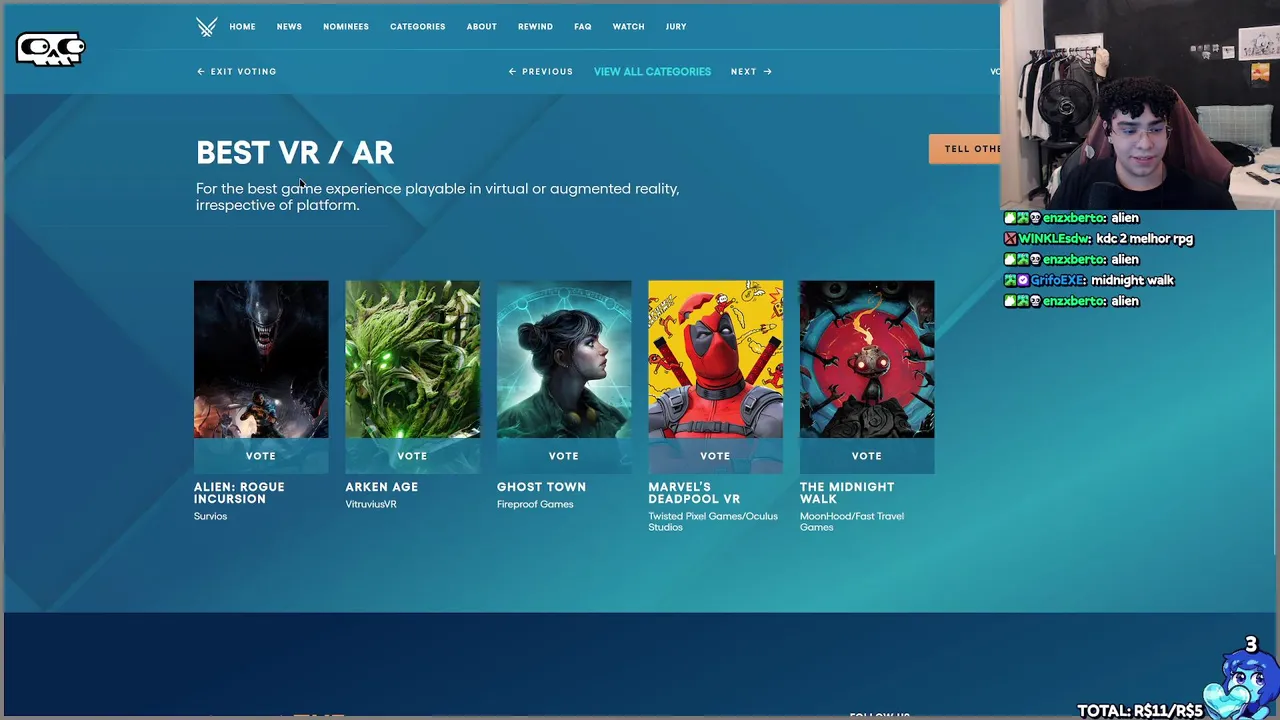Click THE MIDNIGHT WALK title text

[847, 493]
